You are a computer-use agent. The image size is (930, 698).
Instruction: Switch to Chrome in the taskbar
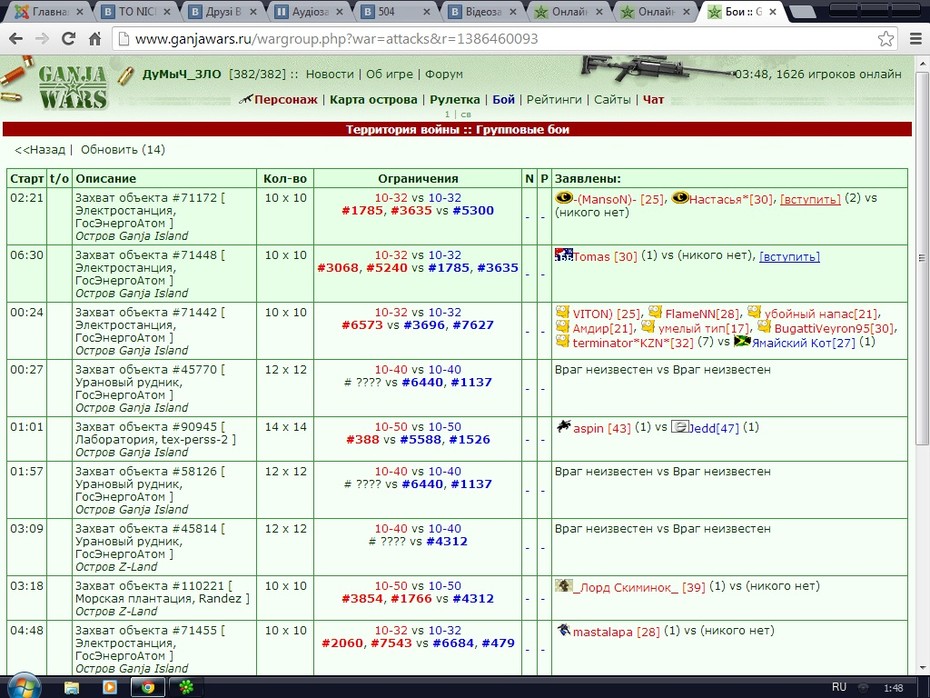[147, 687]
